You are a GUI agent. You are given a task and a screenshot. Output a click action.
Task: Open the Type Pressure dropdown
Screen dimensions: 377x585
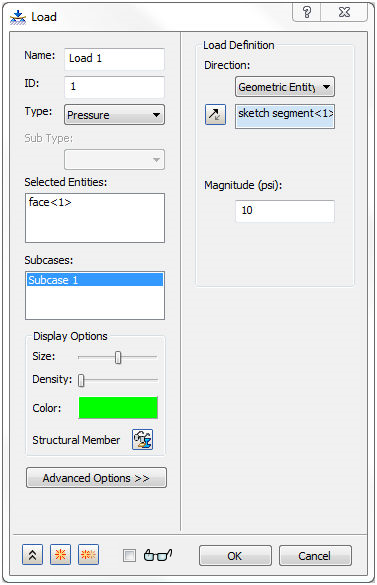pos(115,115)
